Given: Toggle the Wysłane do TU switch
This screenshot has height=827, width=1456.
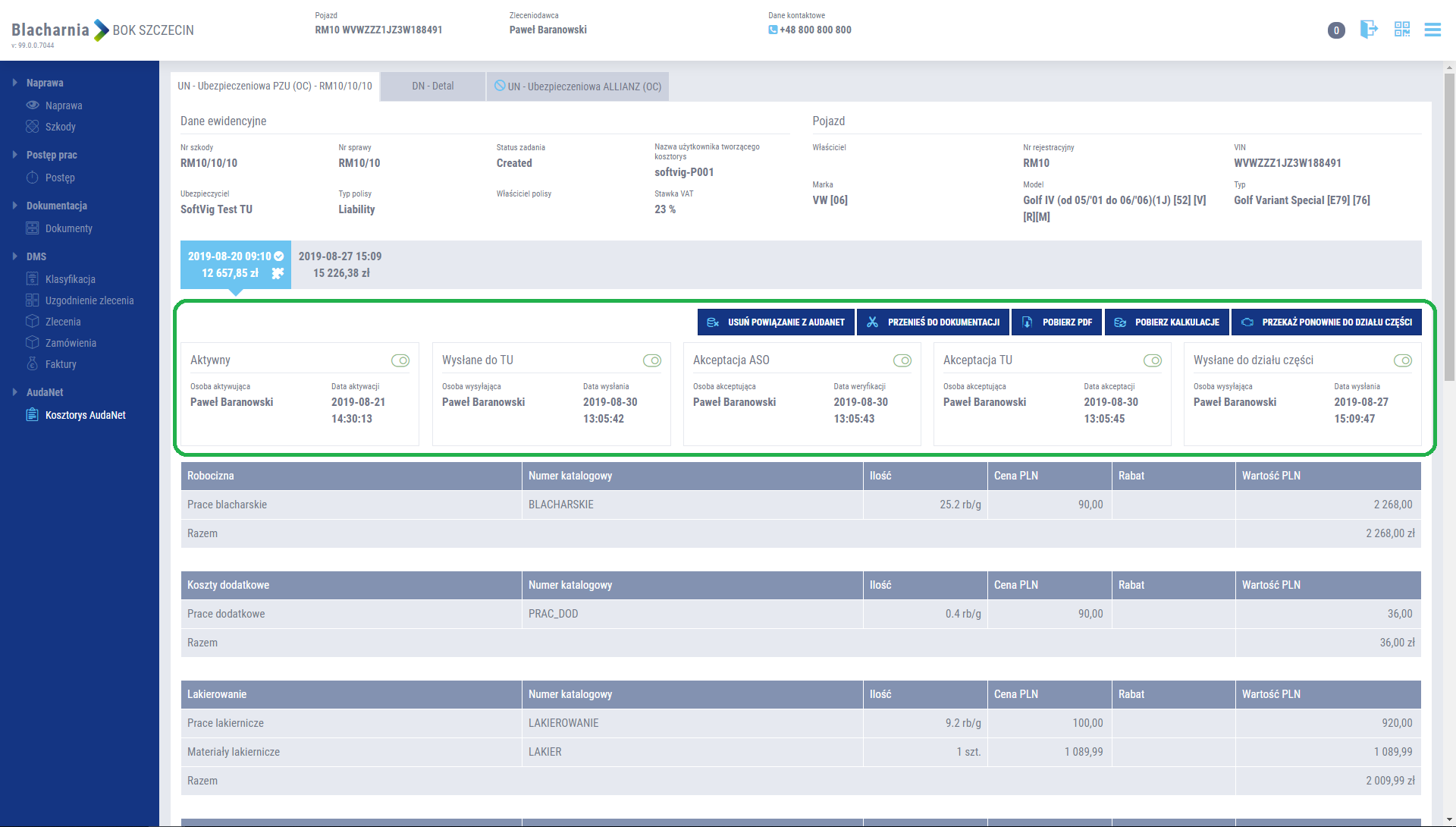Looking at the screenshot, I should 652,360.
